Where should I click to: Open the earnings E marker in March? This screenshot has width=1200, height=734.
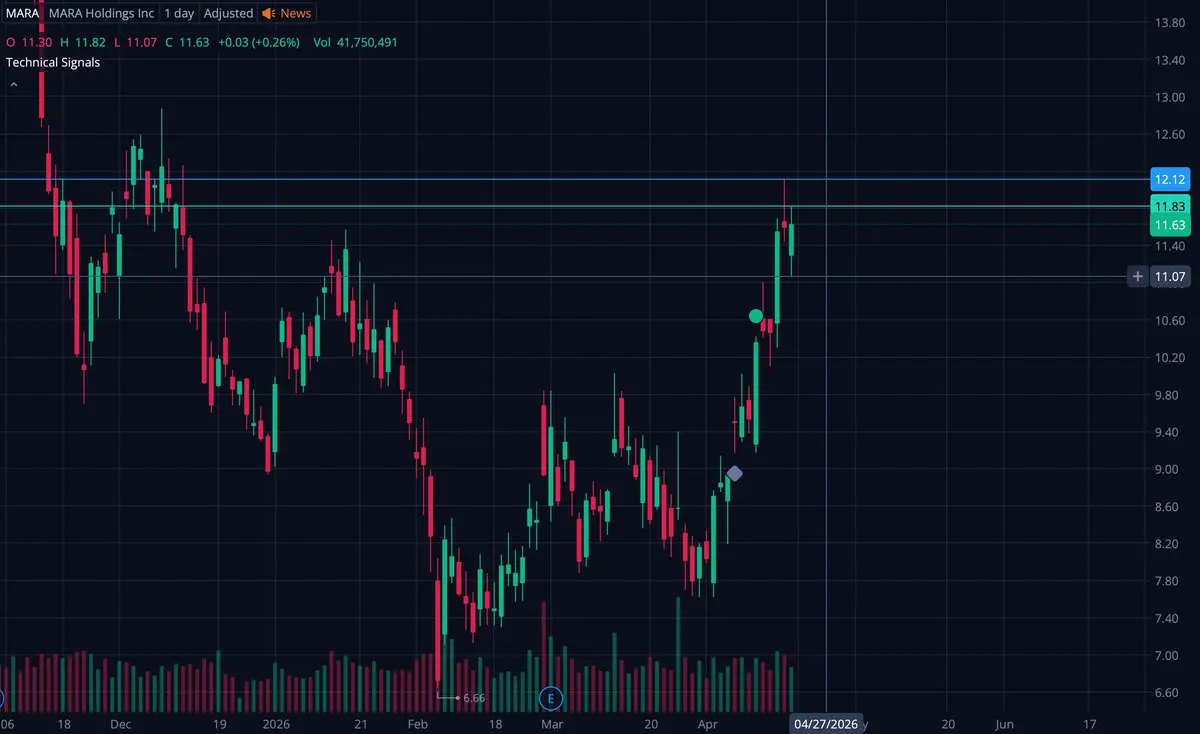549,698
